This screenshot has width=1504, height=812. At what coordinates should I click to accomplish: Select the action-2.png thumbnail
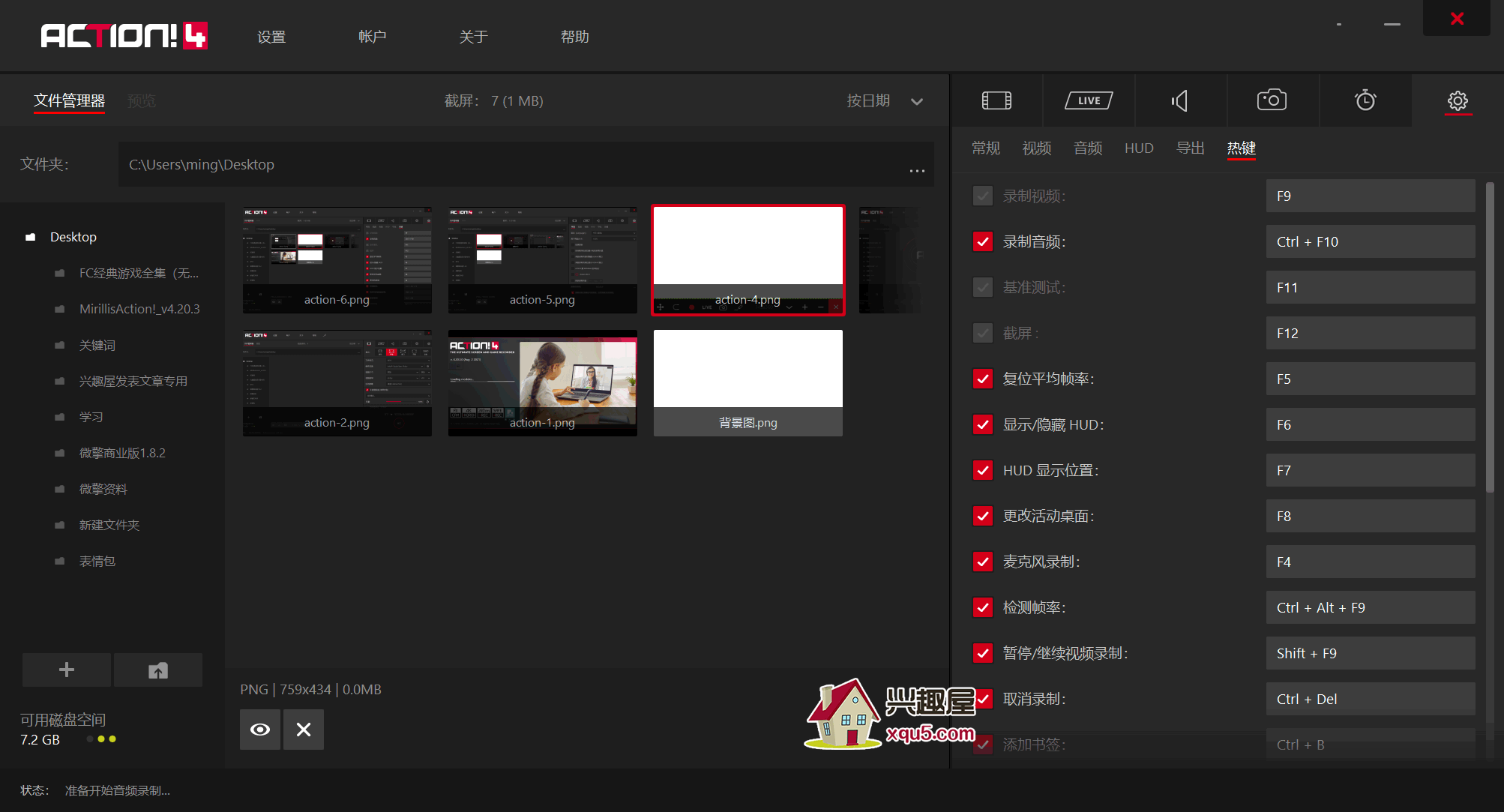pyautogui.click(x=337, y=383)
